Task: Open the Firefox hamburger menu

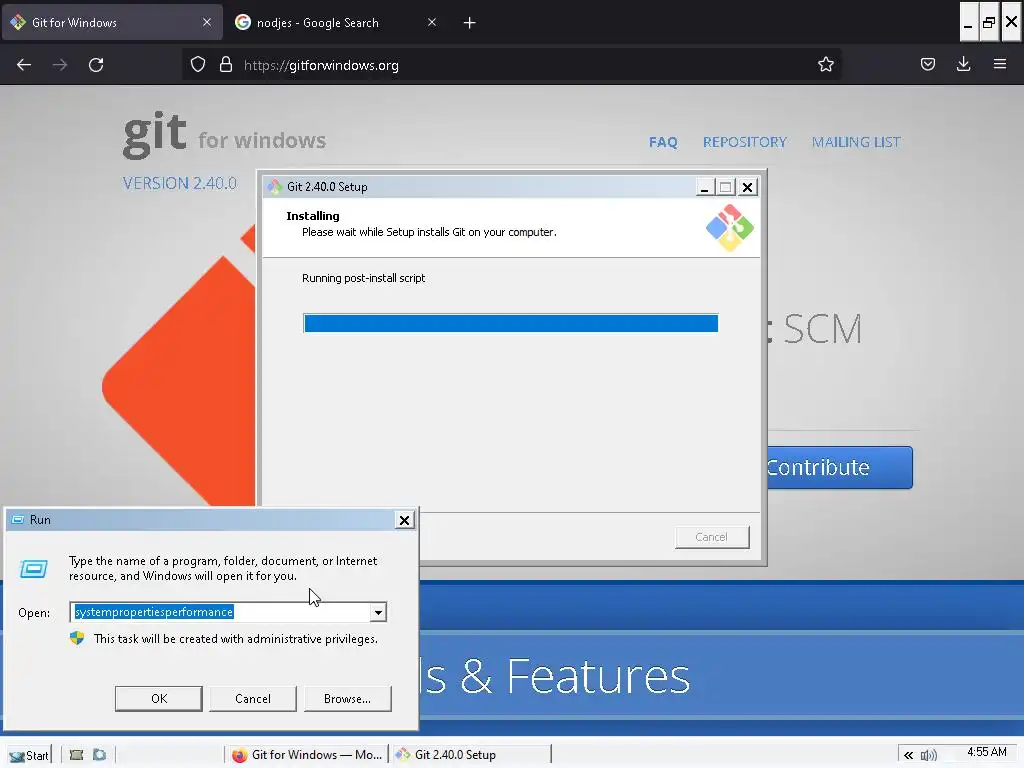Action: click(x=1000, y=64)
